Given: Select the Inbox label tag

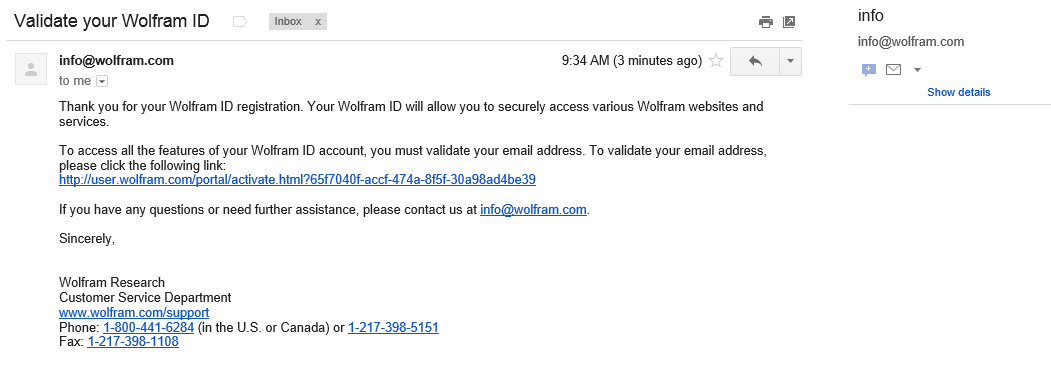Looking at the screenshot, I should [x=288, y=22].
